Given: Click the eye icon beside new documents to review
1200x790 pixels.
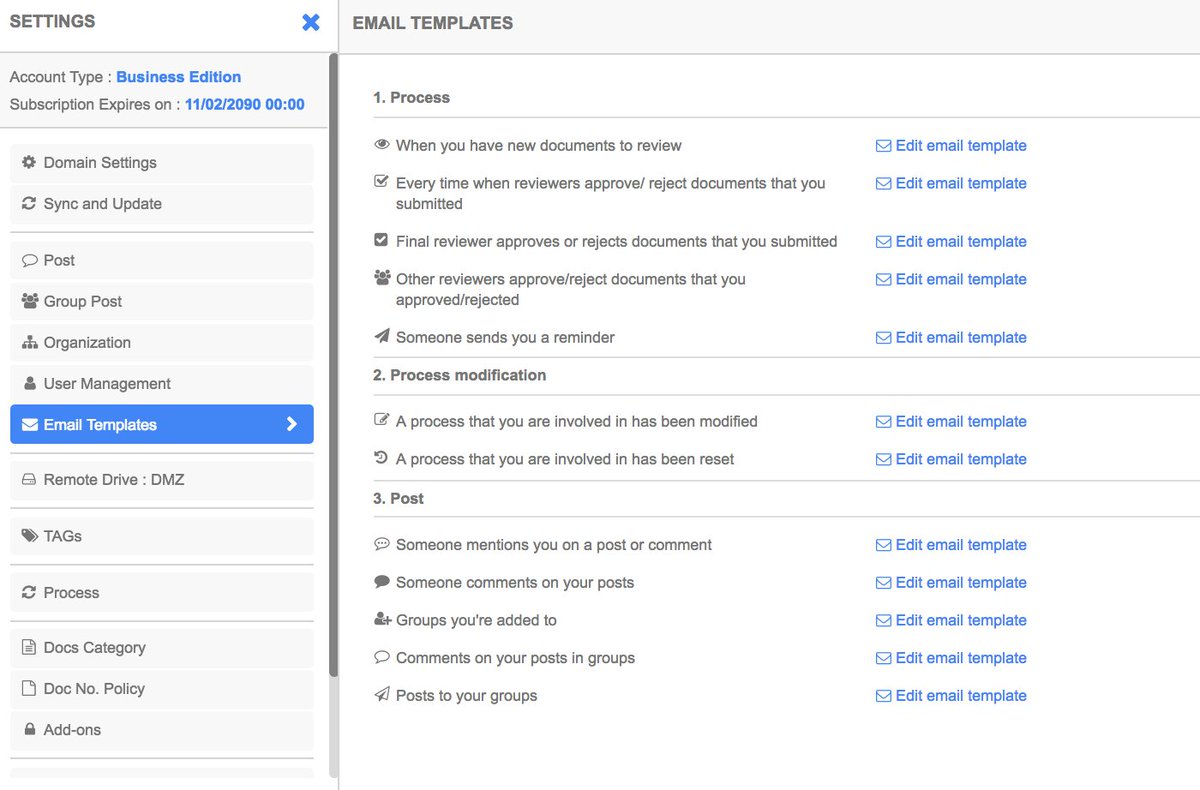Looking at the screenshot, I should [x=382, y=144].
